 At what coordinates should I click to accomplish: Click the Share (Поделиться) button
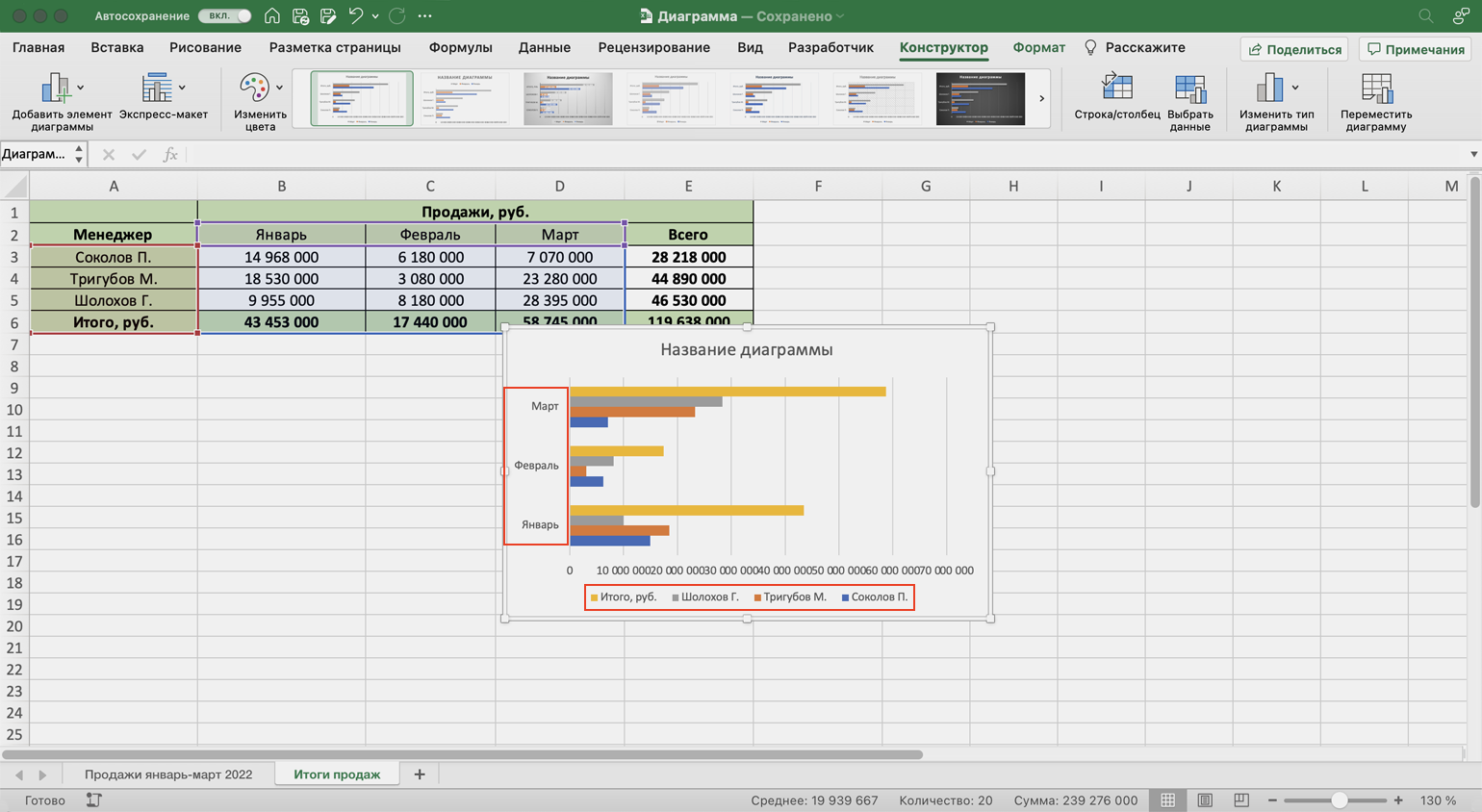(x=1294, y=49)
